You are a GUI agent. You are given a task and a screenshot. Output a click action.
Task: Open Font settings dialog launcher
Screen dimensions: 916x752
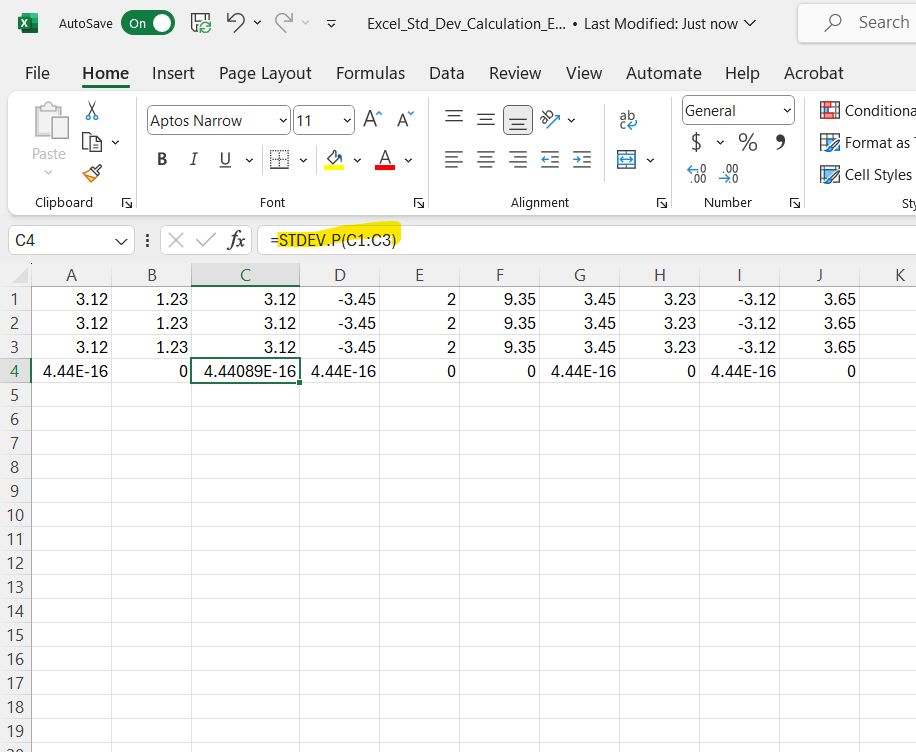419,203
